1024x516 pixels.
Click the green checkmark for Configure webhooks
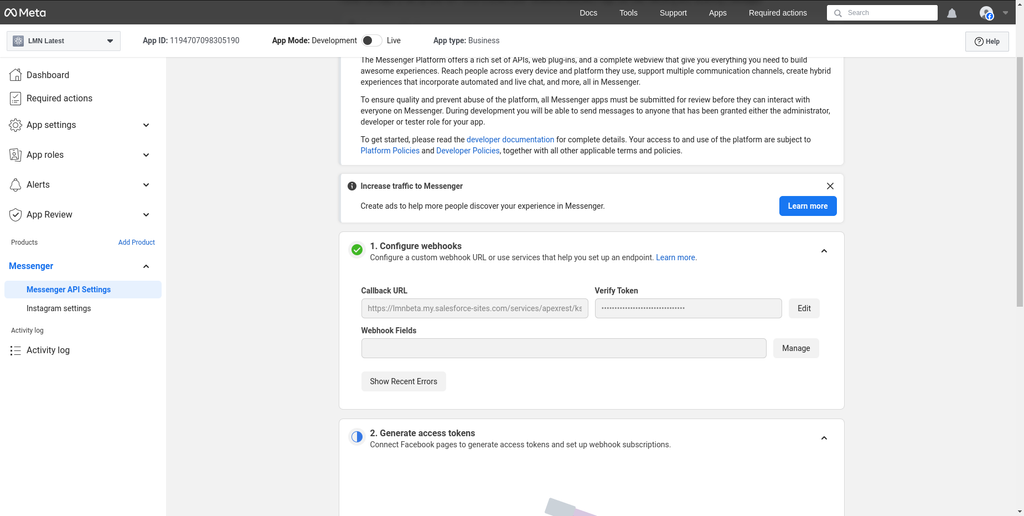click(x=357, y=250)
